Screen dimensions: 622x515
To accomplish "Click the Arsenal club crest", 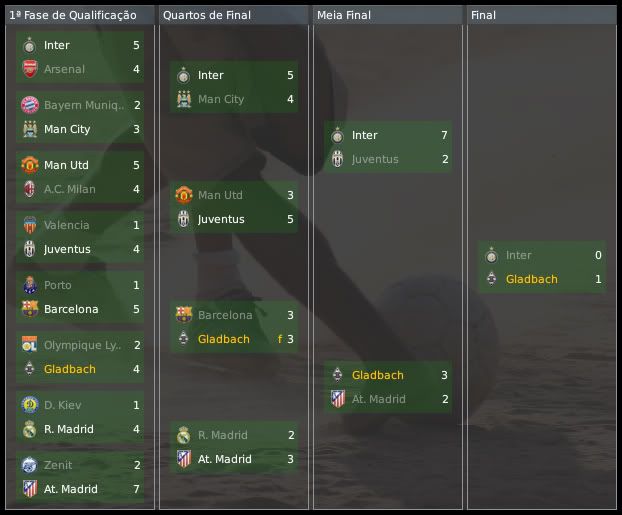I will coord(29,69).
